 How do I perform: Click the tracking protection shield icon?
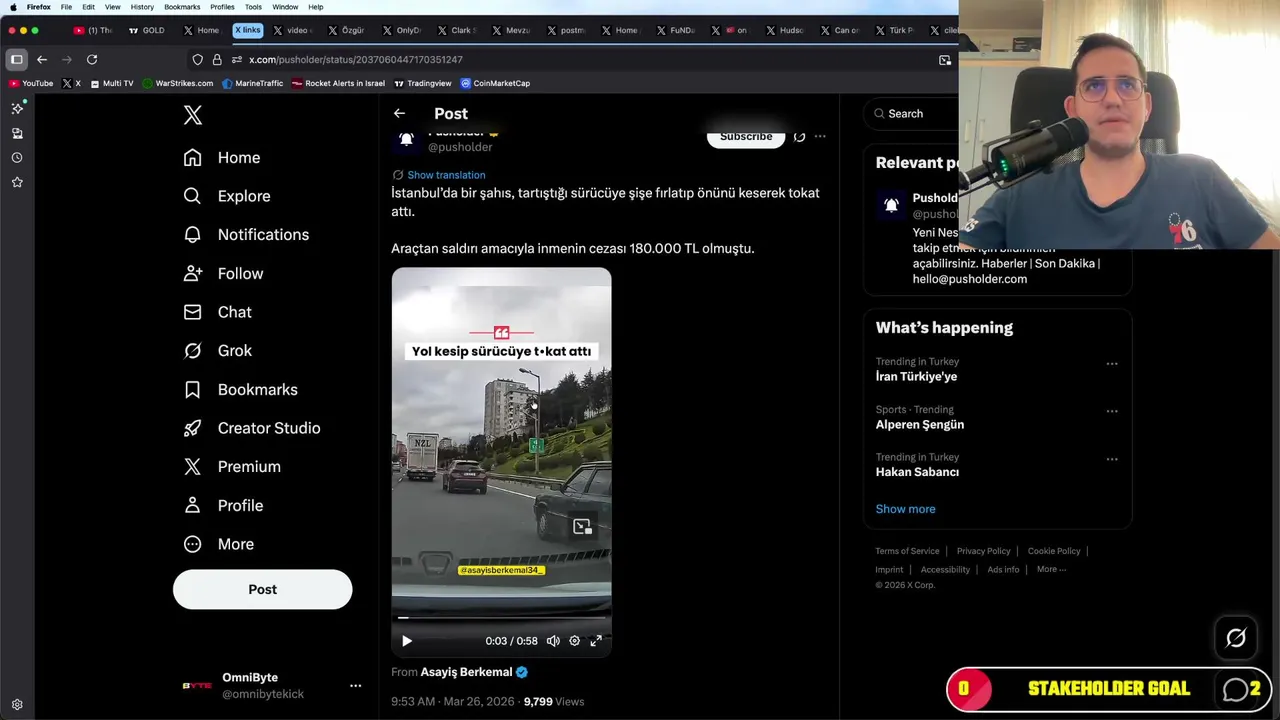coord(198,60)
